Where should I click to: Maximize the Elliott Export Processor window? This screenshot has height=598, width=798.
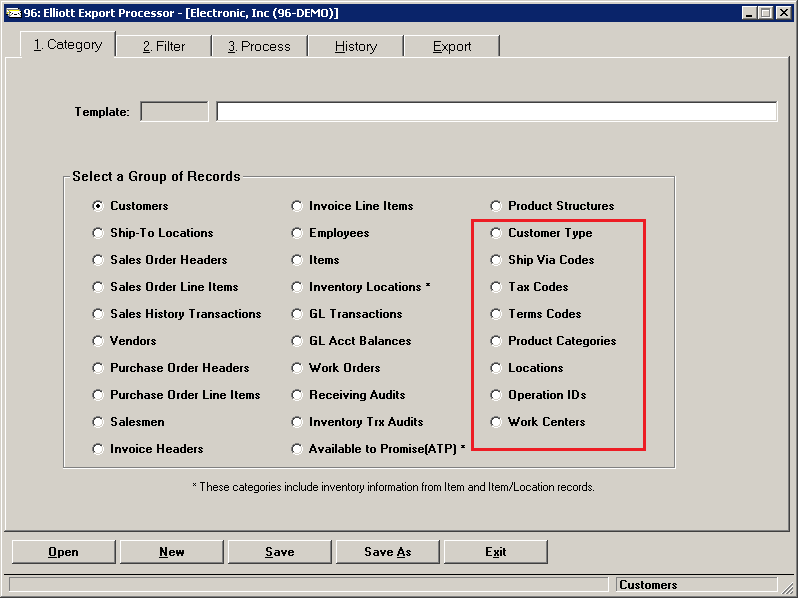click(765, 13)
